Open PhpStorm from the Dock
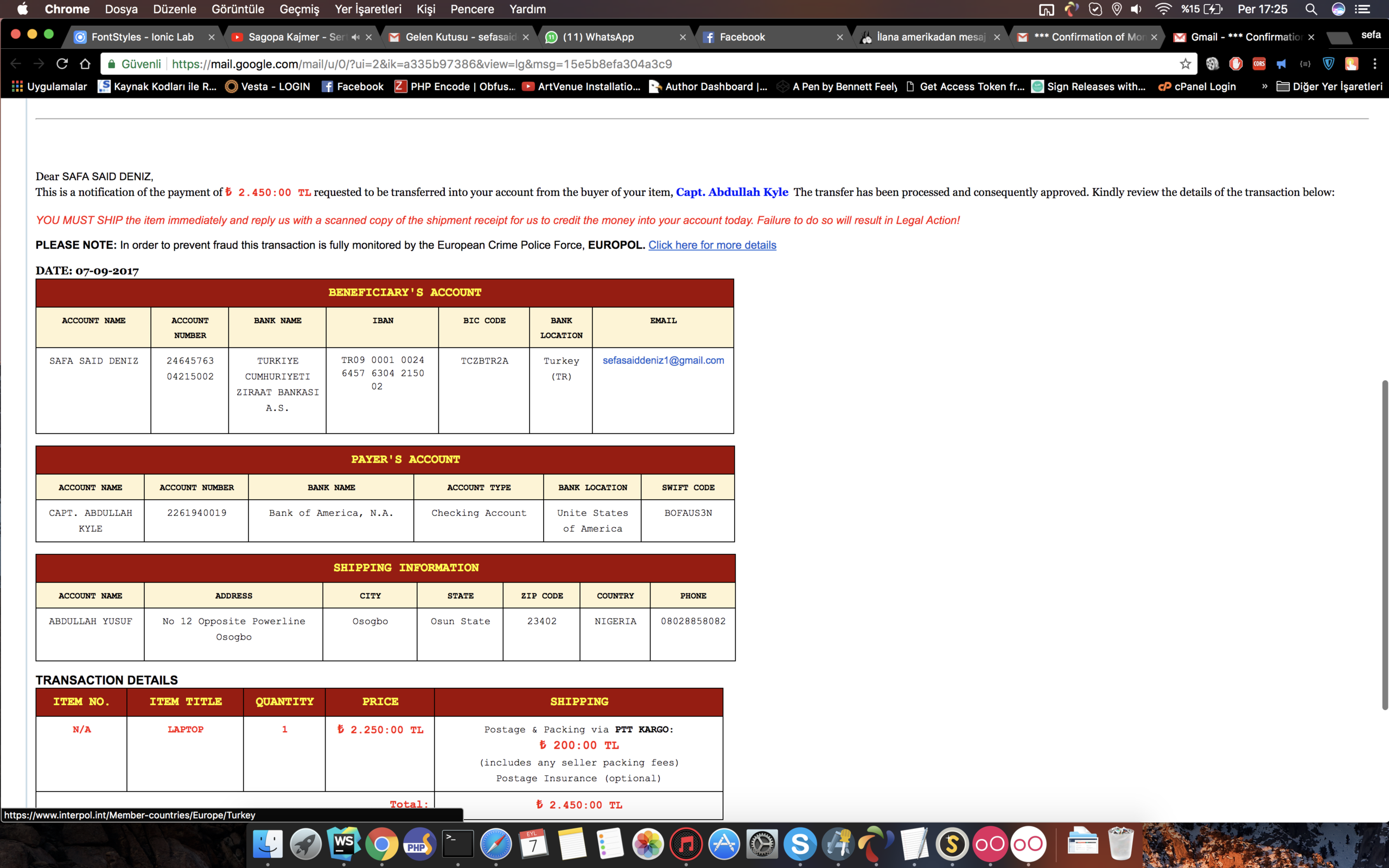1389x868 pixels. (x=419, y=845)
